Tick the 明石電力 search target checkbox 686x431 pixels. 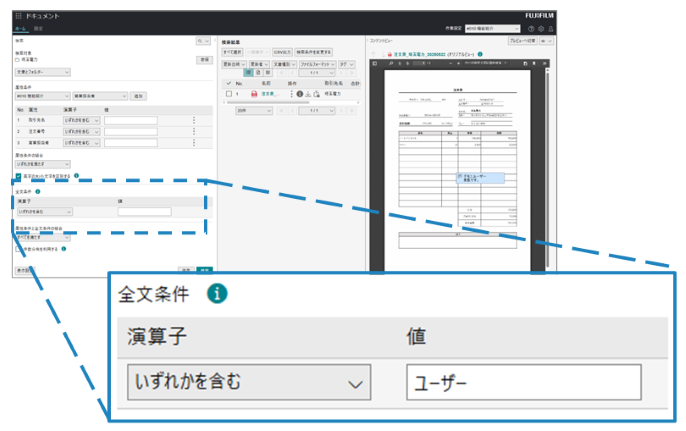coord(18,60)
